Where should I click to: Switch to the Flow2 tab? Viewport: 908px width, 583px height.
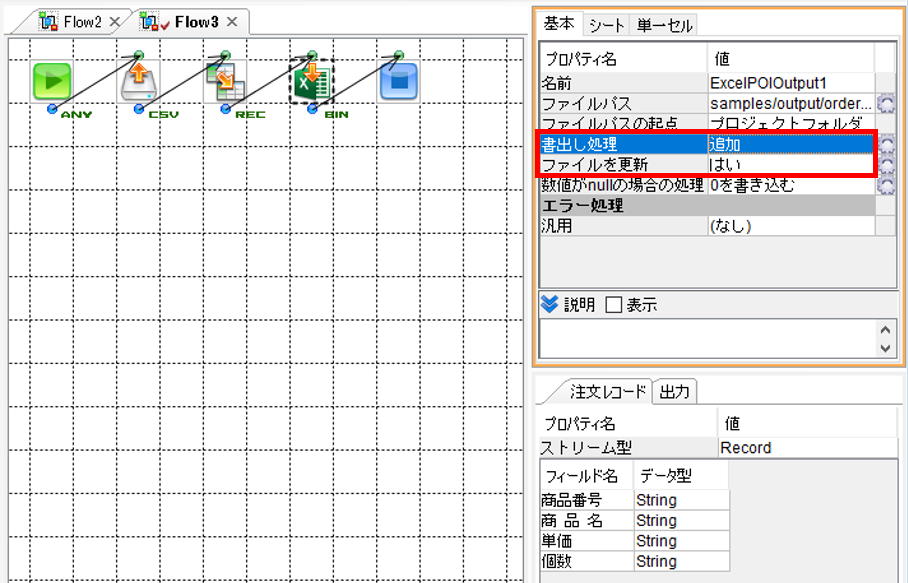pos(82,22)
